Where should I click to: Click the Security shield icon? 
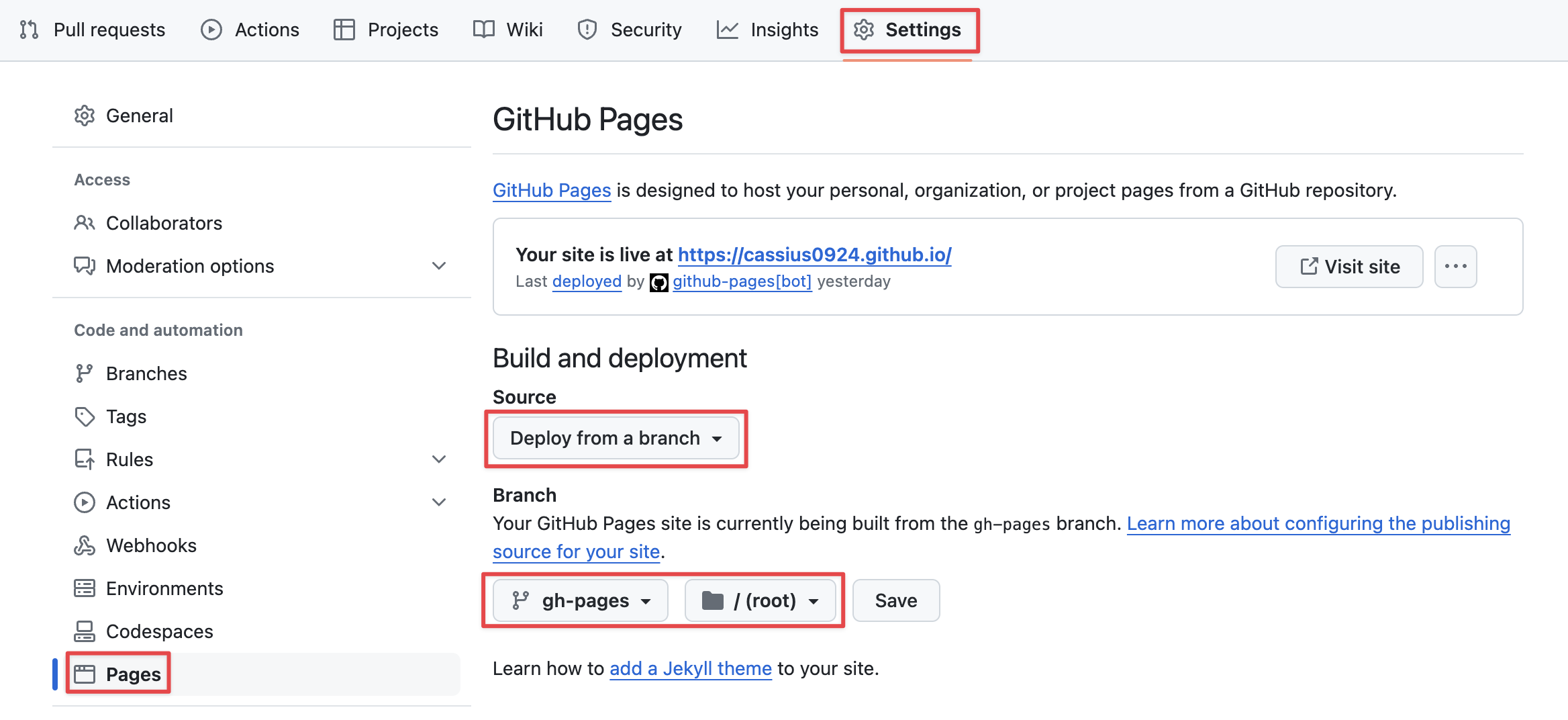pos(587,30)
